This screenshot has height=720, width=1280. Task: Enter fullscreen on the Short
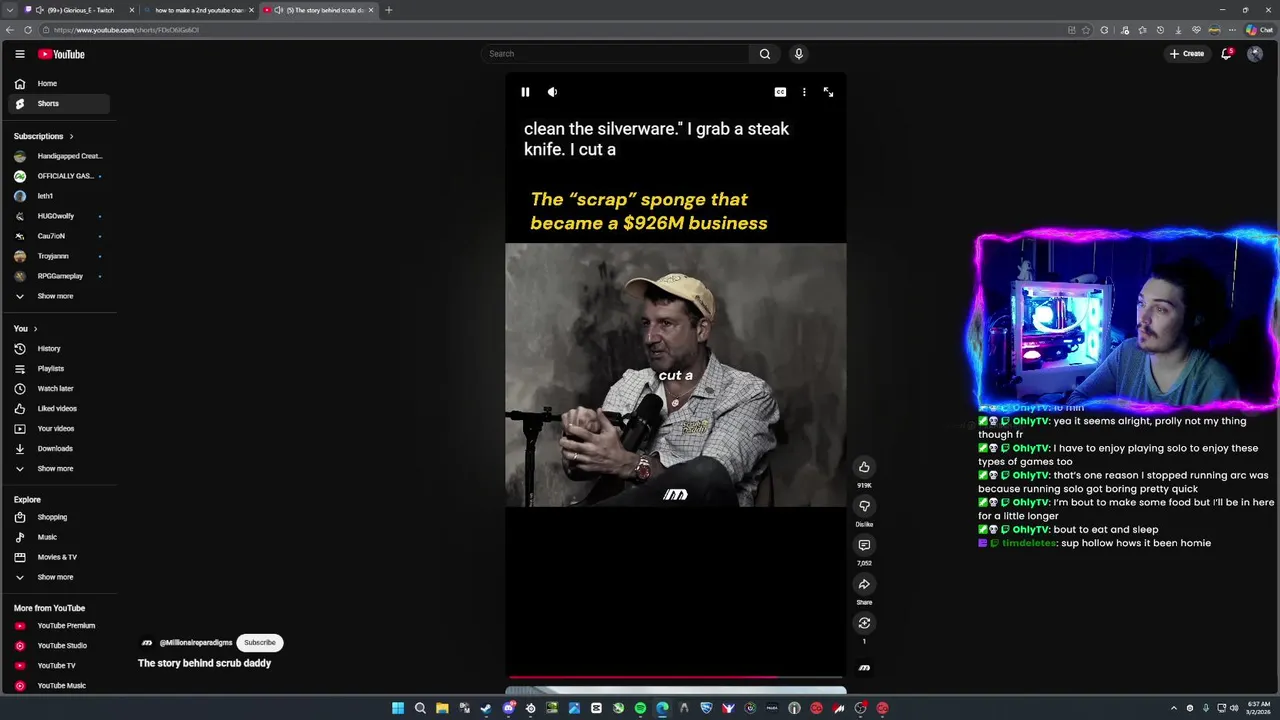pyautogui.click(x=828, y=92)
